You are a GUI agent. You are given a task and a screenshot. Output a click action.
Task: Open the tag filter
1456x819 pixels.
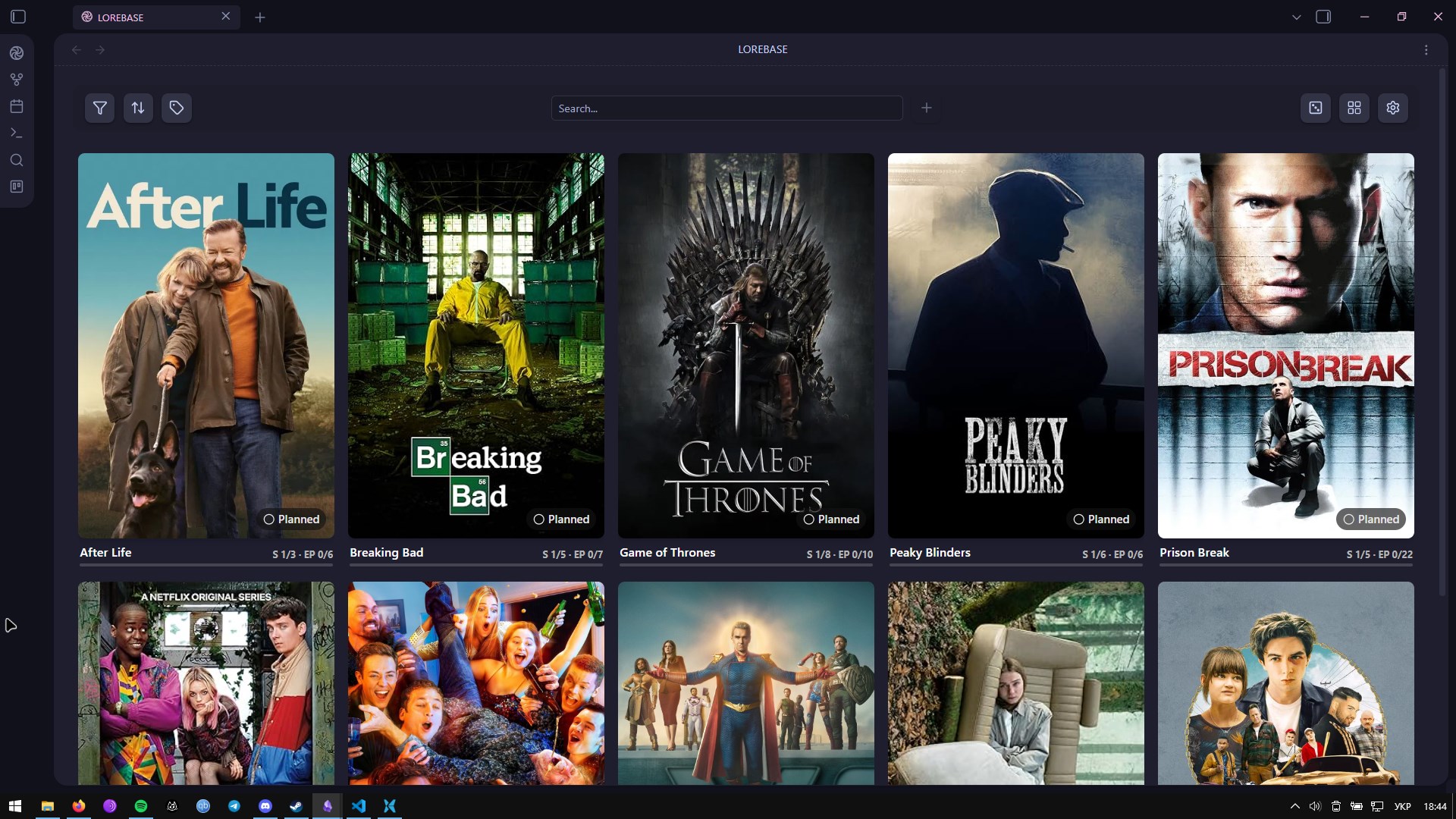tap(177, 108)
